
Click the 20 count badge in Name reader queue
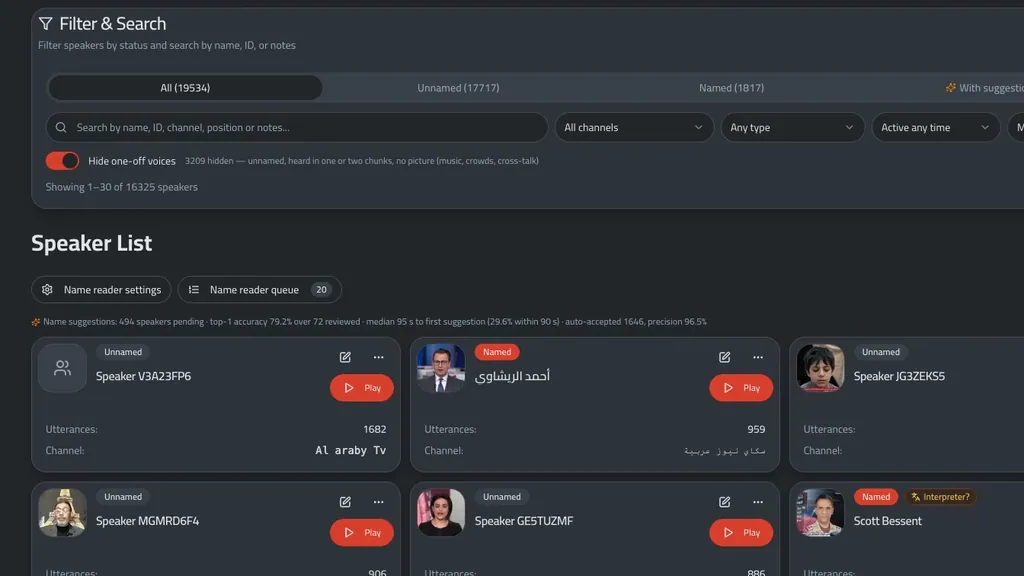click(321, 289)
